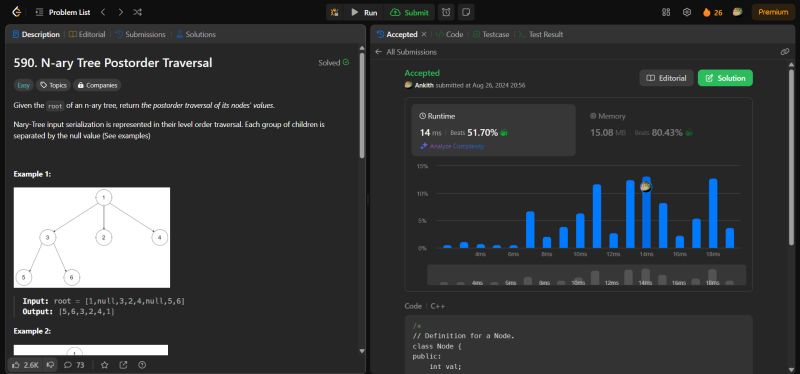Expand the Companies tag
800x374 pixels.
(97, 85)
